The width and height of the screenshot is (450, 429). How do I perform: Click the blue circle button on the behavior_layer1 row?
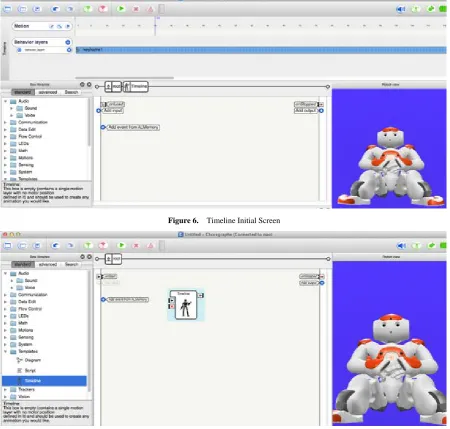coord(69,50)
